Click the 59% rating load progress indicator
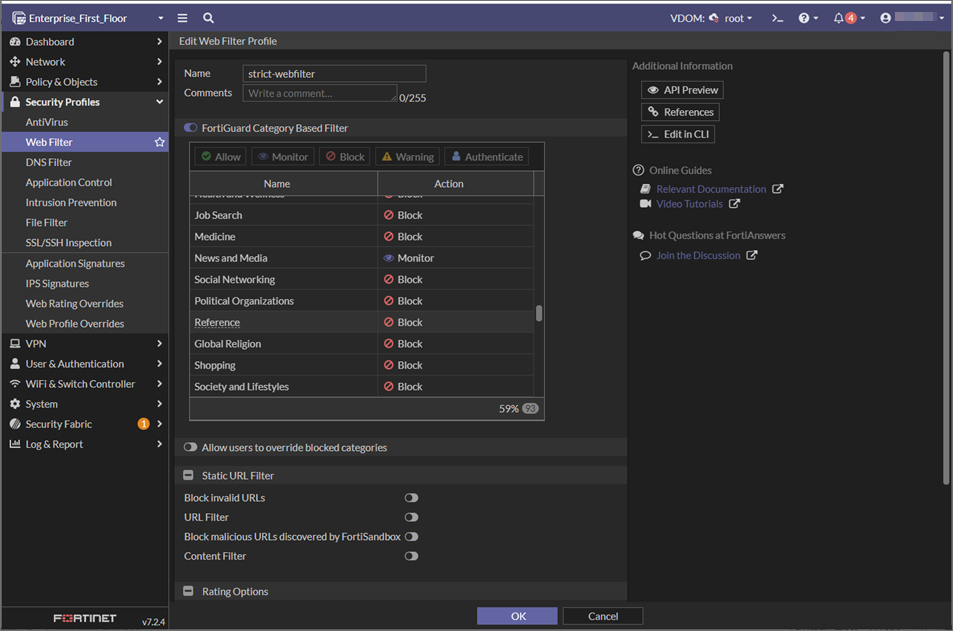 click(510, 408)
